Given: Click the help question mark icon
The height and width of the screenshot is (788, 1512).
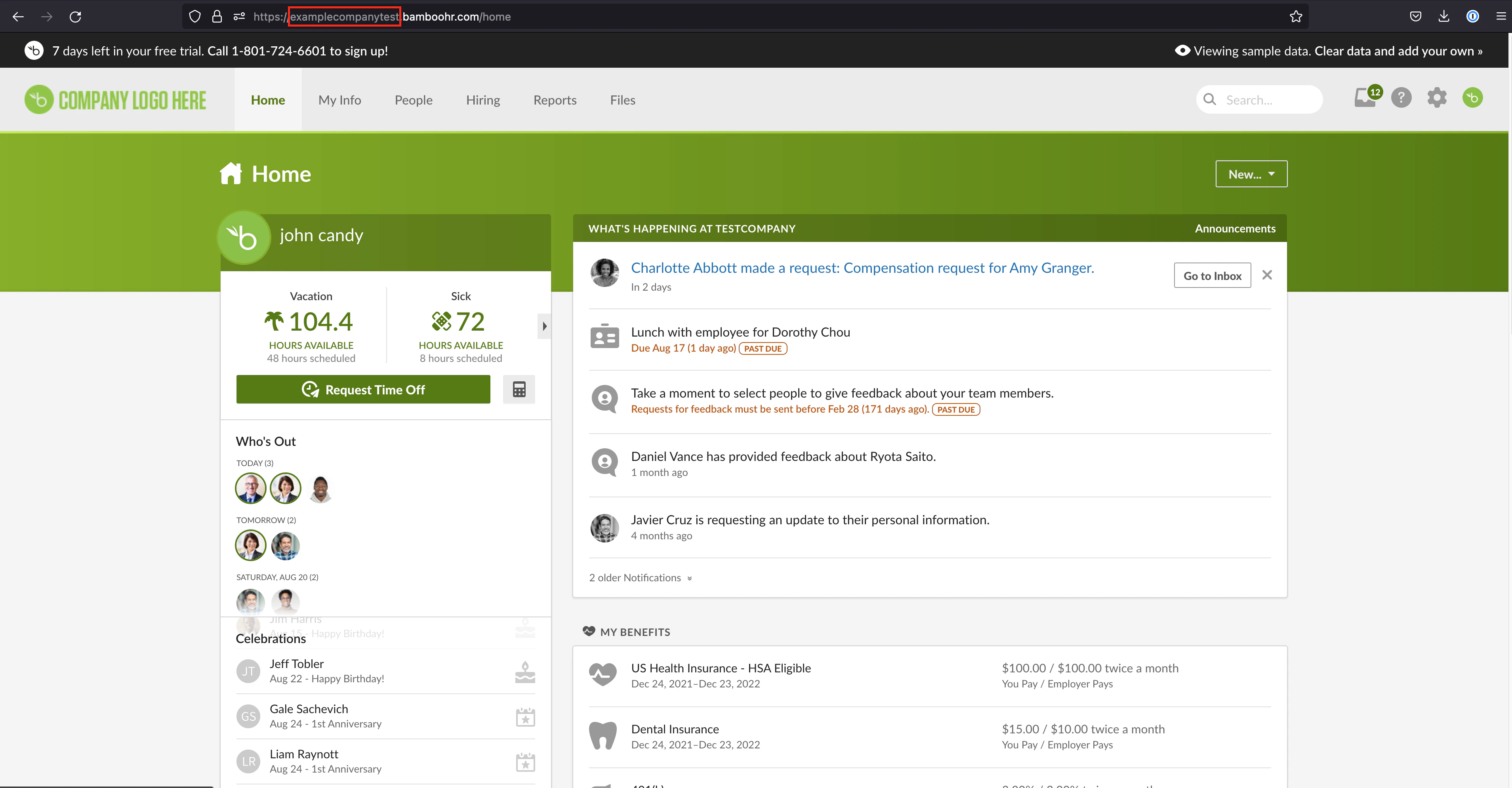Looking at the screenshot, I should [1401, 98].
